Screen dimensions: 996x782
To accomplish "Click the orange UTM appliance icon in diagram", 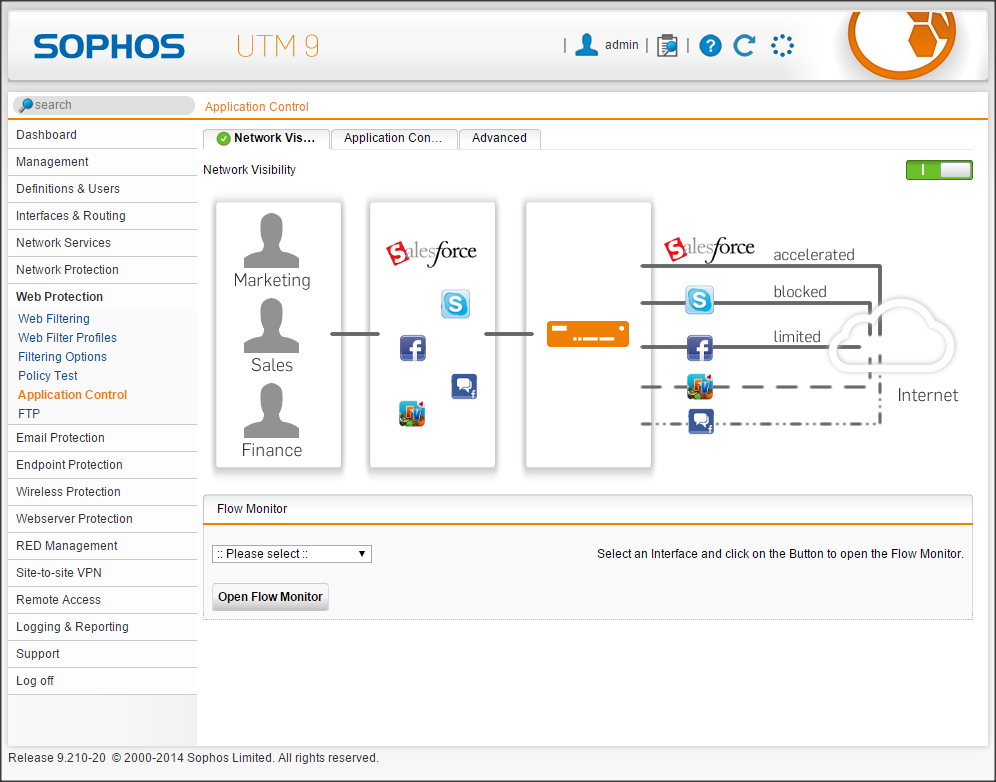I will coord(587,334).
